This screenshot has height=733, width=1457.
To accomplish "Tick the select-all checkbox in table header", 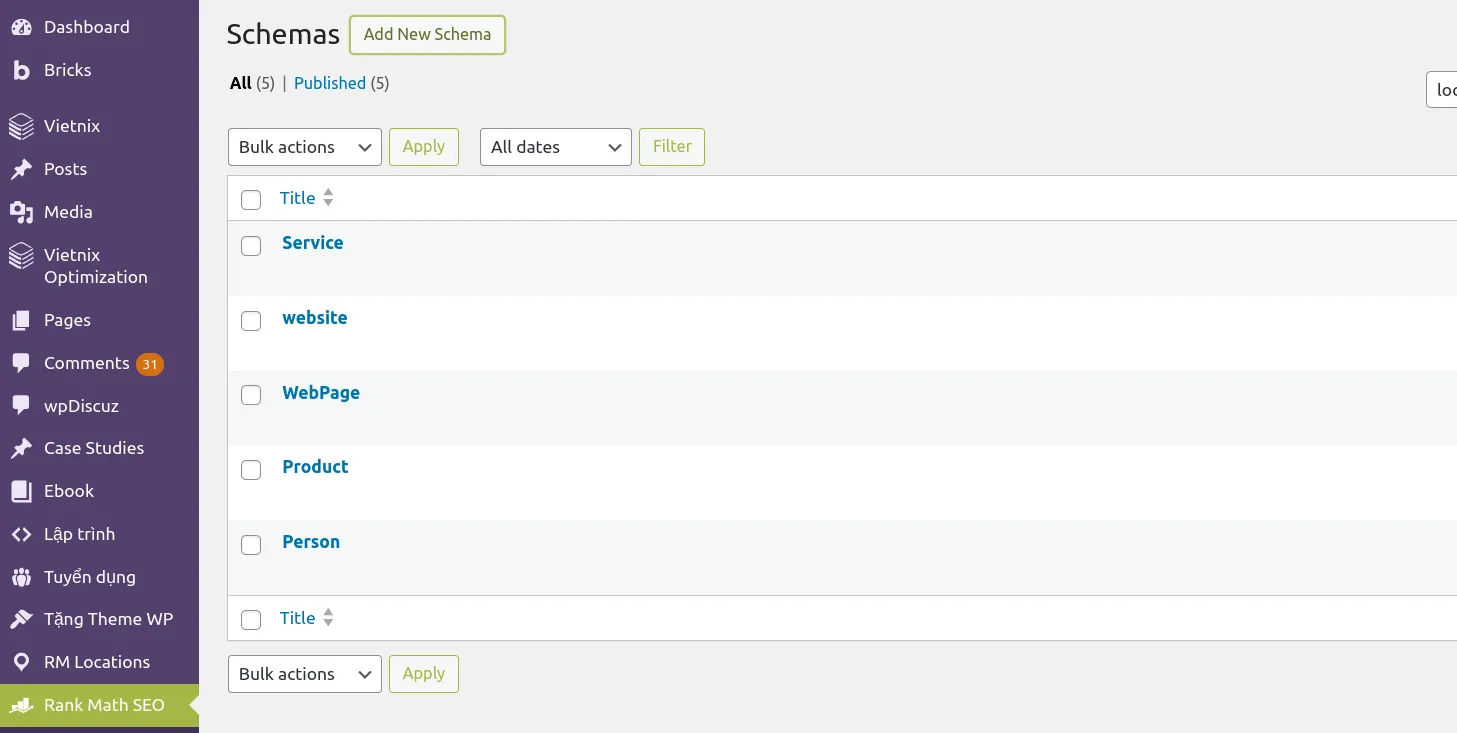I will coord(251,200).
